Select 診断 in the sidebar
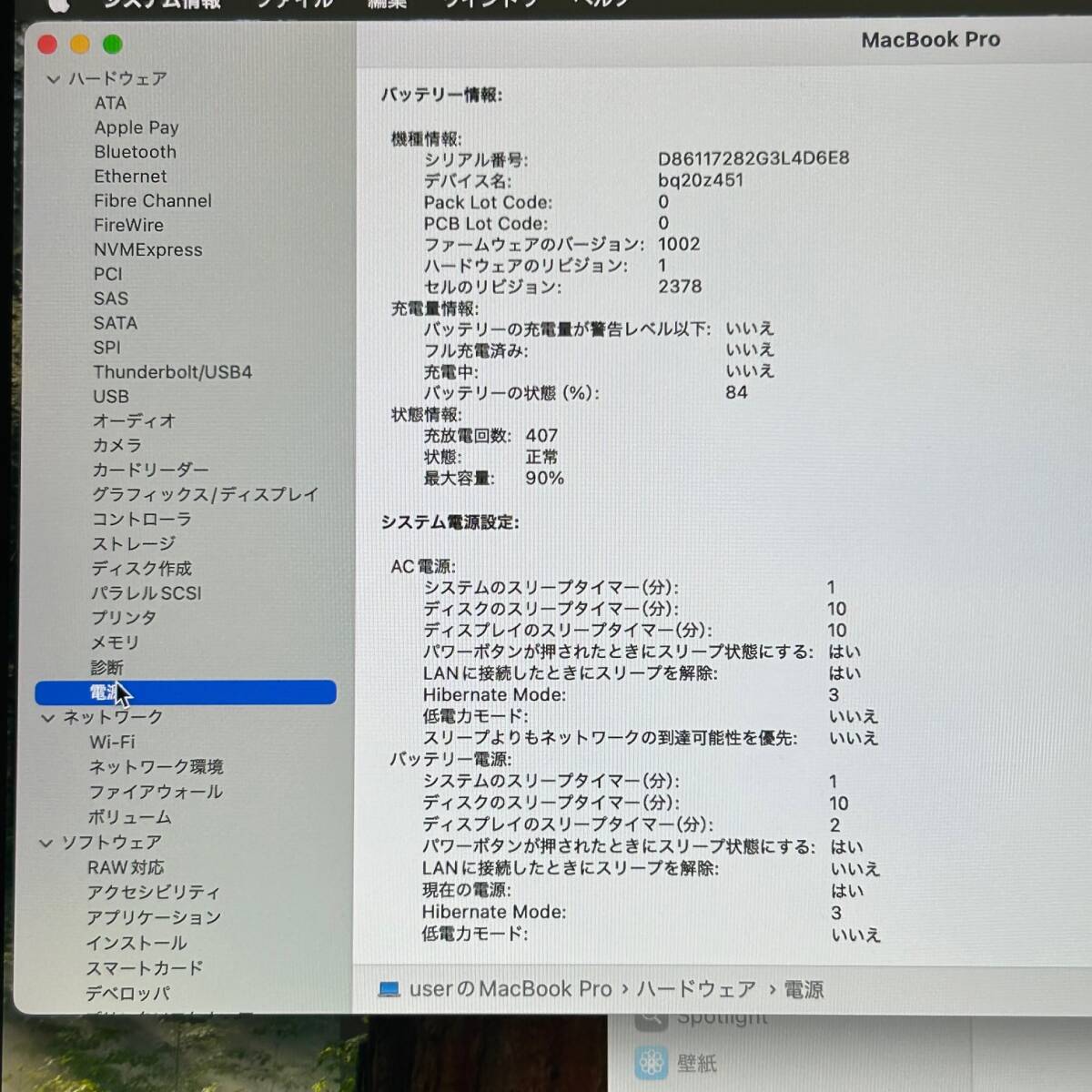 (x=108, y=667)
